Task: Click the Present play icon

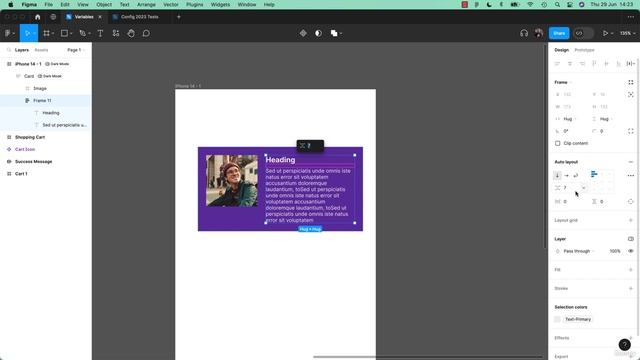Action: [x=606, y=33]
